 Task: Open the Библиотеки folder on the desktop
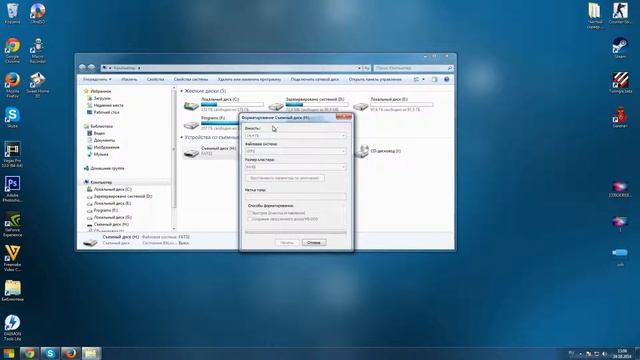pyautogui.click(x=12, y=291)
